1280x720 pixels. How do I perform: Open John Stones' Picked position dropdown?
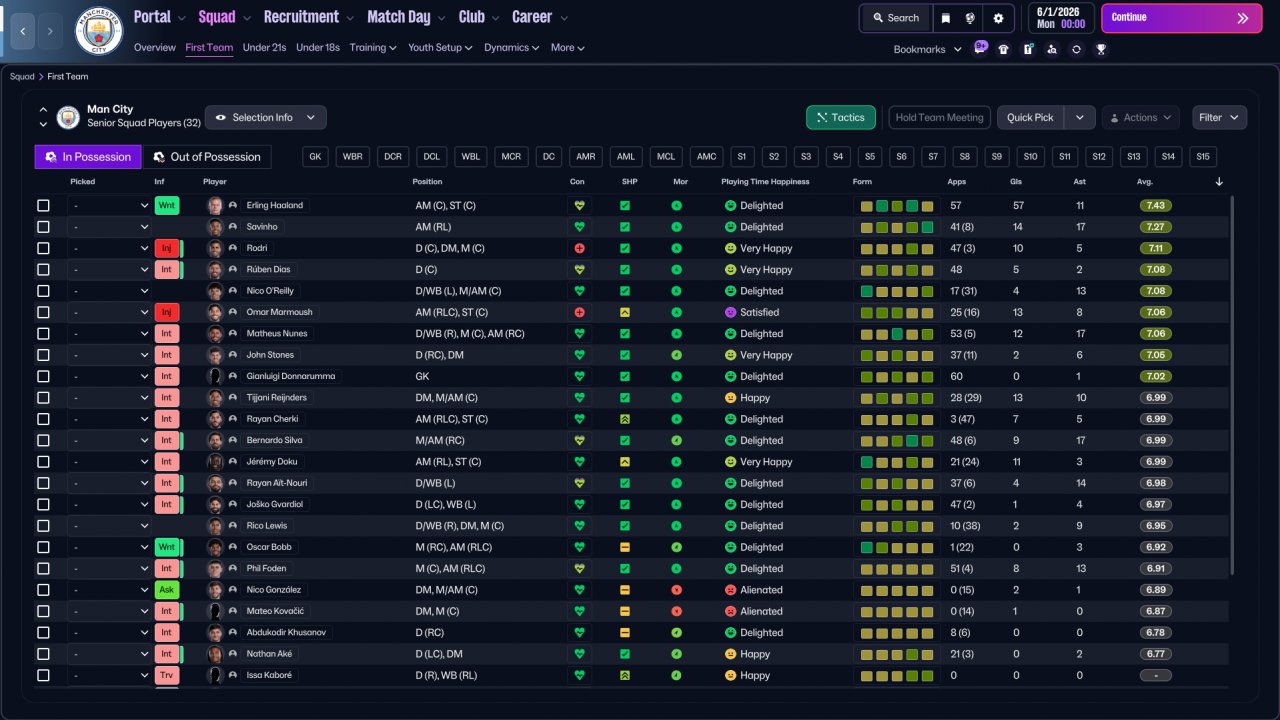pyautogui.click(x=109, y=355)
